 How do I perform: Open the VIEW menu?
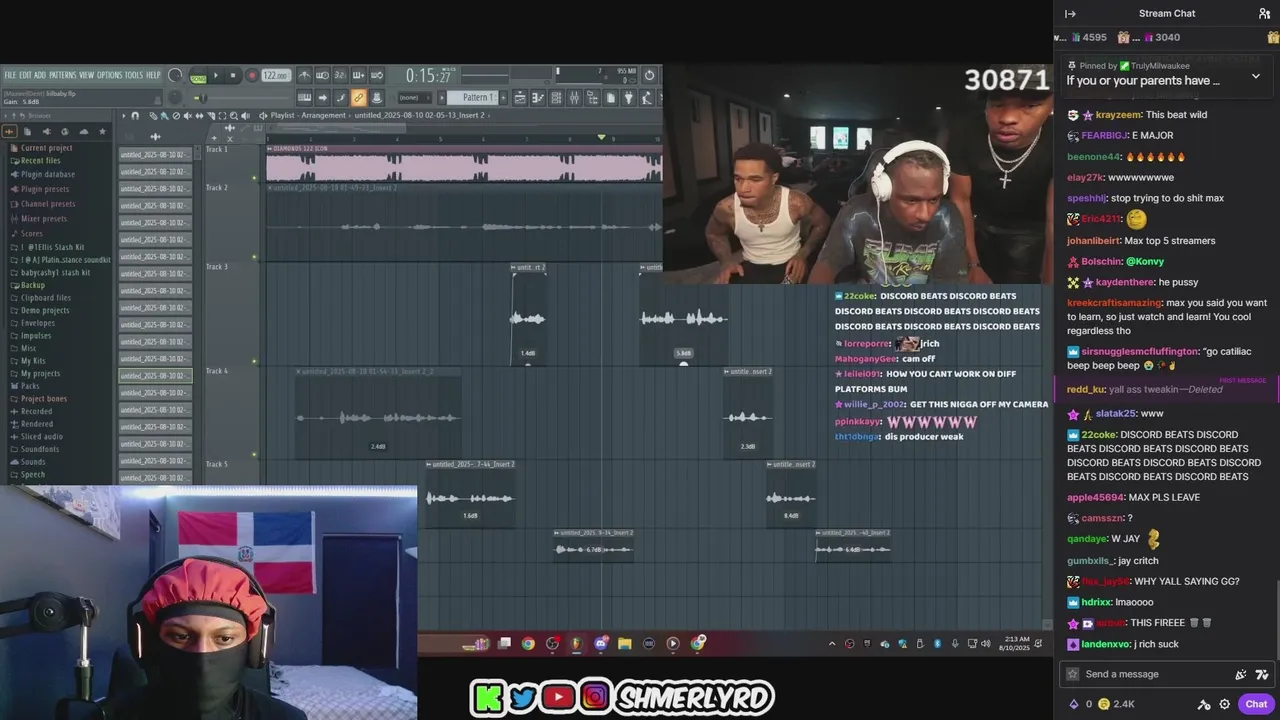coord(86,75)
